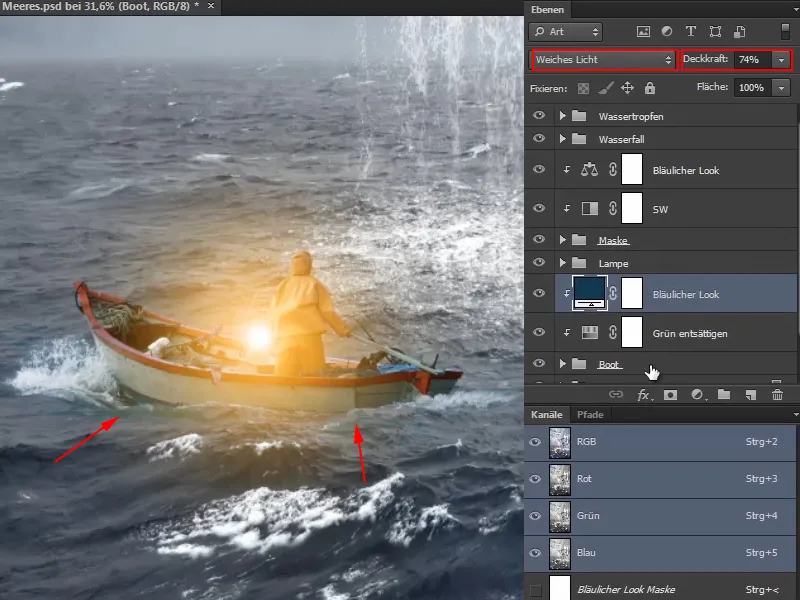800x600 pixels.
Task: Hide the Lampe group
Action: pyautogui.click(x=539, y=263)
